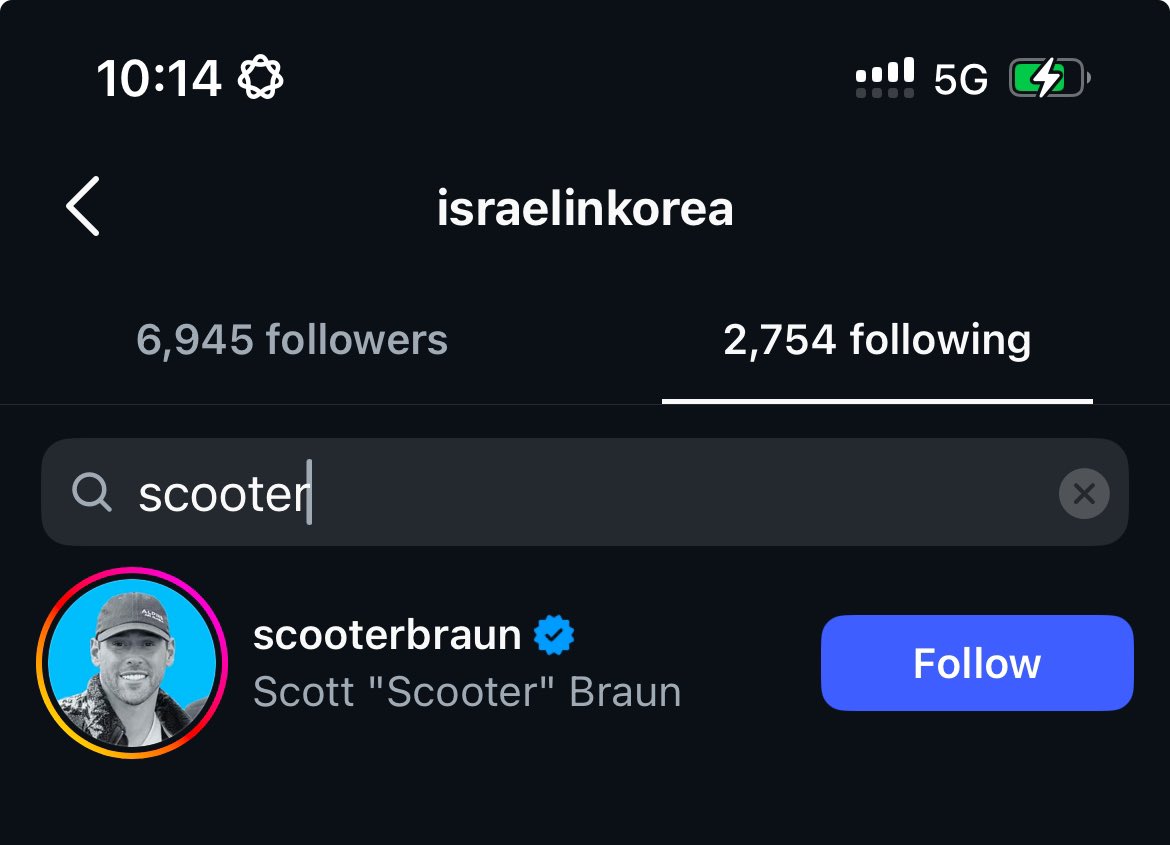Click the typed word scooter in search
Screen dimensions: 1170x845
222,493
